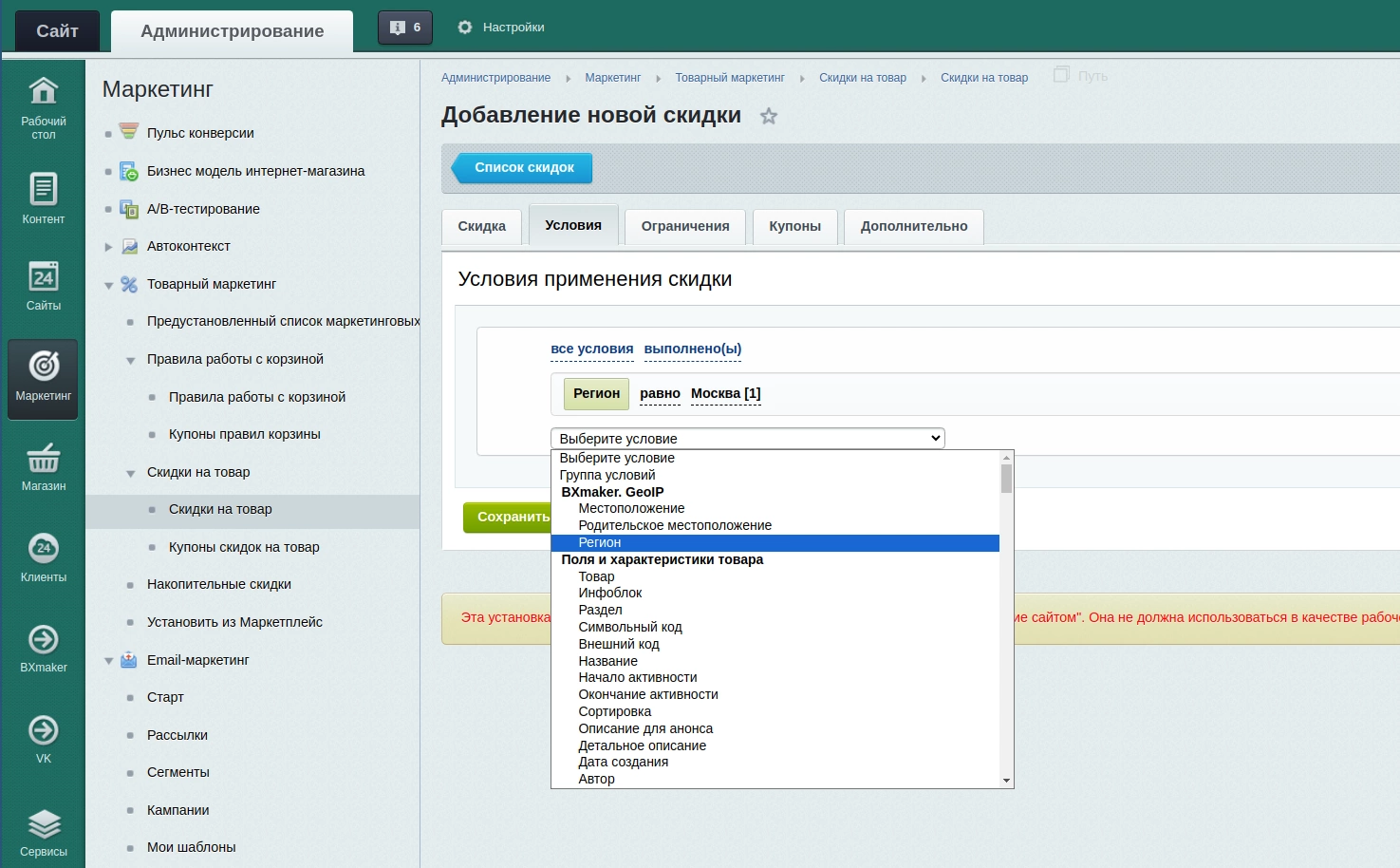Open the Выберите условие combo box
This screenshot has width=1400, height=868.
tap(747, 438)
